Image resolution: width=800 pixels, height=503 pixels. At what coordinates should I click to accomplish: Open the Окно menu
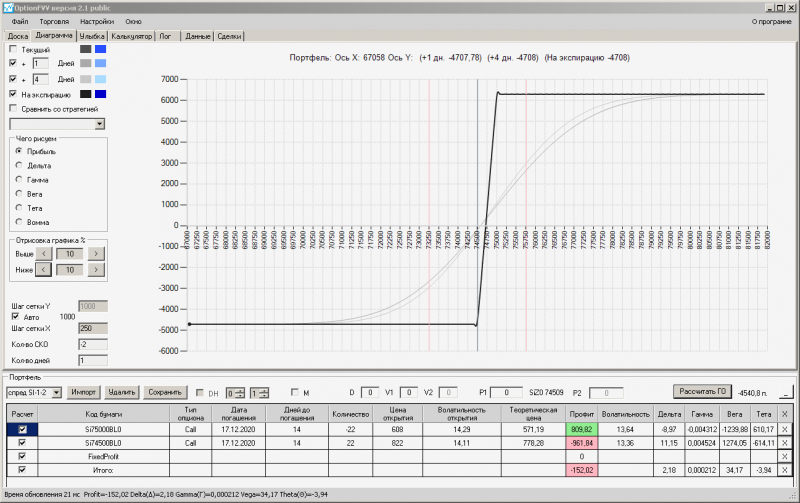pyautogui.click(x=133, y=21)
